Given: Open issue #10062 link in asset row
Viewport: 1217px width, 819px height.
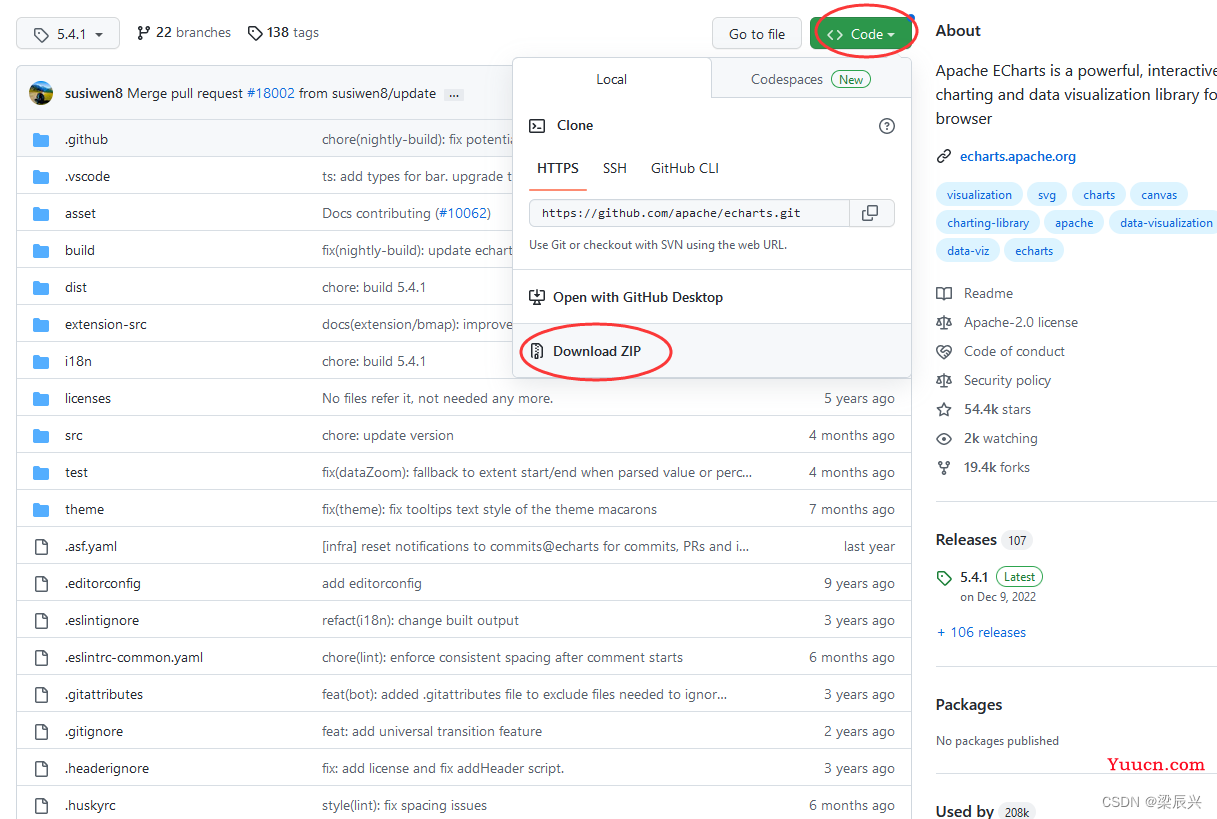Looking at the screenshot, I should pos(462,213).
